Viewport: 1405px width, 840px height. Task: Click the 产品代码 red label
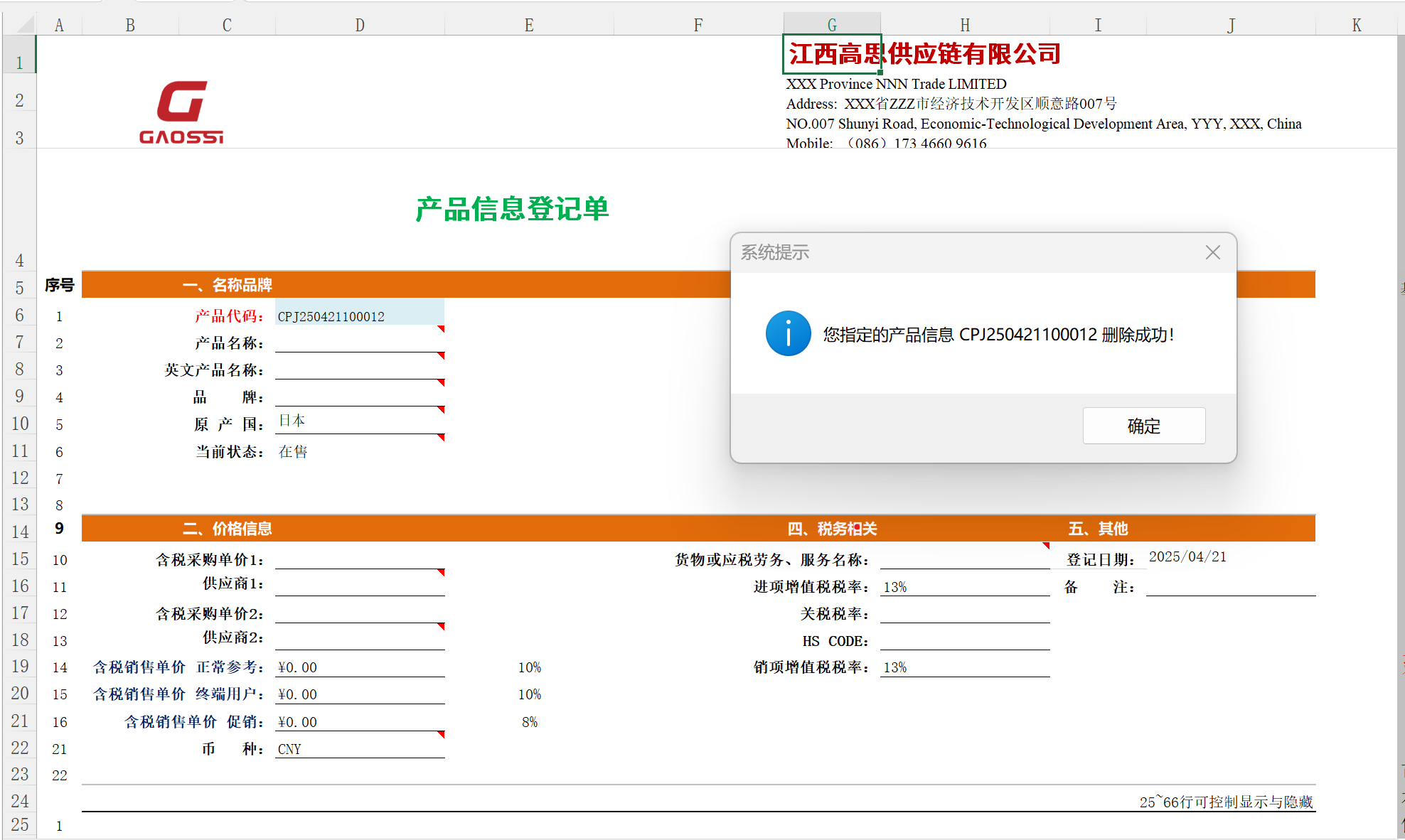[229, 316]
